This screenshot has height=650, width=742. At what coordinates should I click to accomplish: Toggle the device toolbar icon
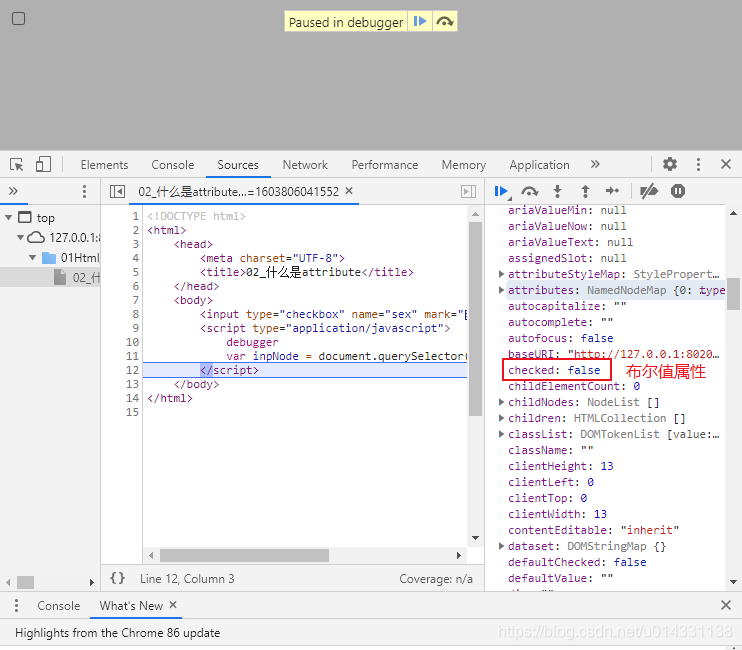click(x=43, y=165)
